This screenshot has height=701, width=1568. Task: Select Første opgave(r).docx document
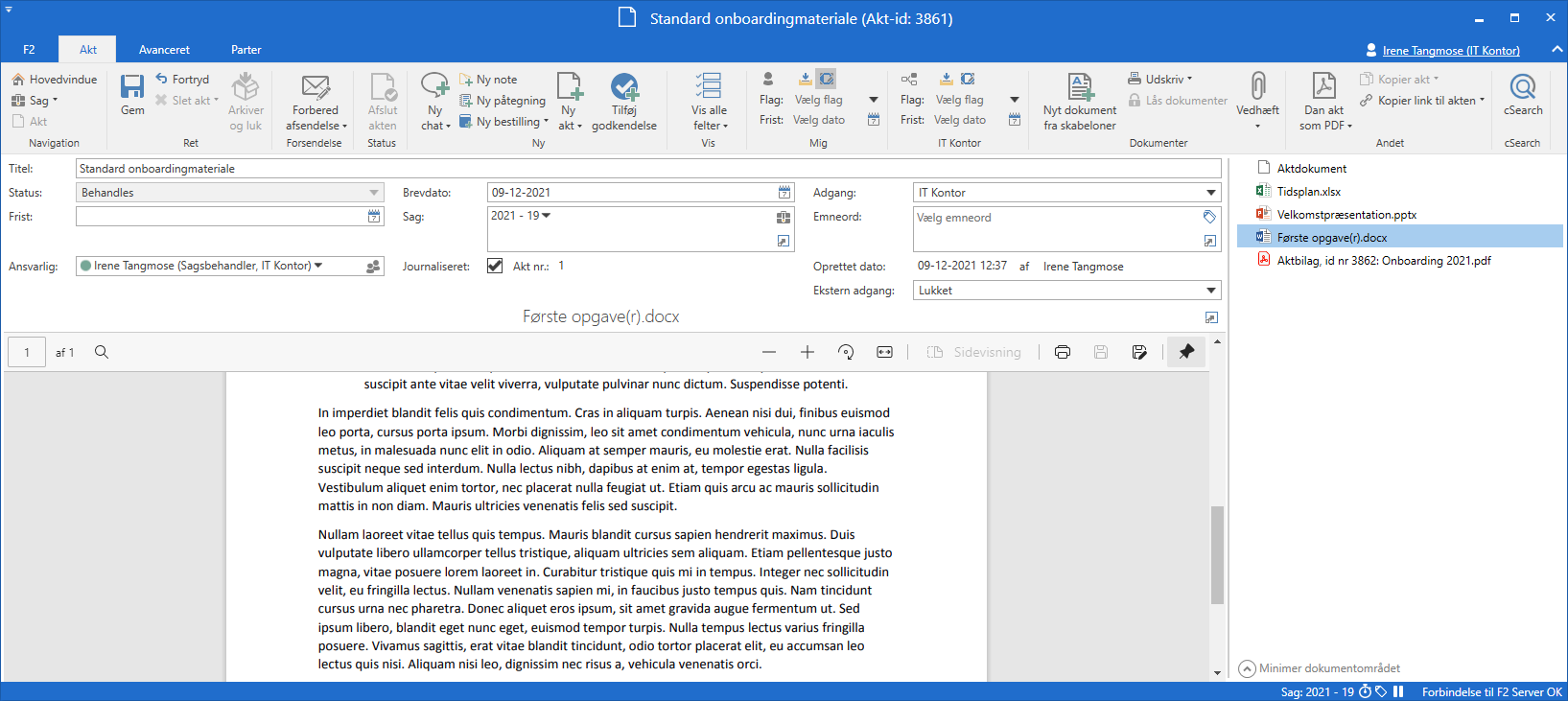click(1401, 237)
